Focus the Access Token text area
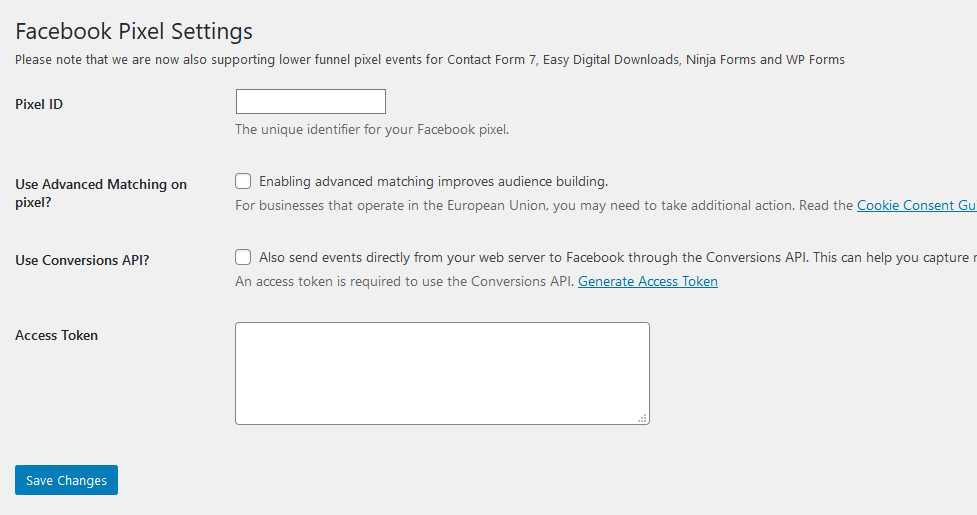This screenshot has height=515, width=977. tap(442, 374)
